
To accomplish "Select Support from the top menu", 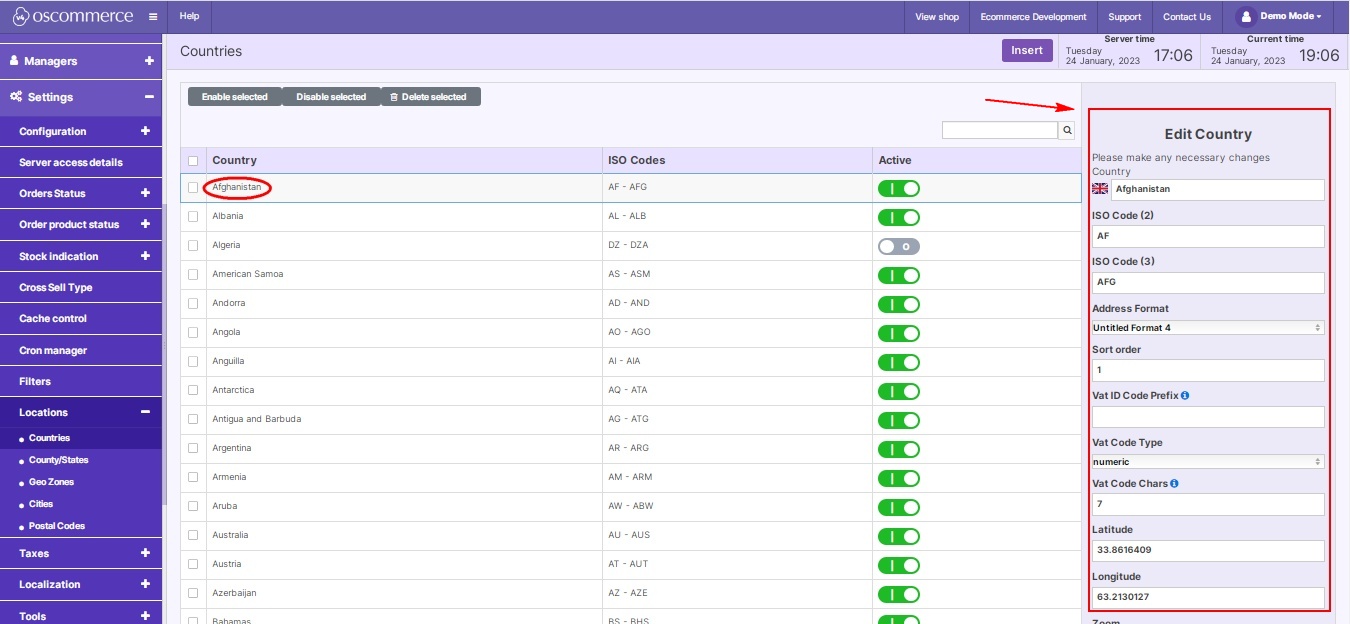I will (x=1124, y=16).
